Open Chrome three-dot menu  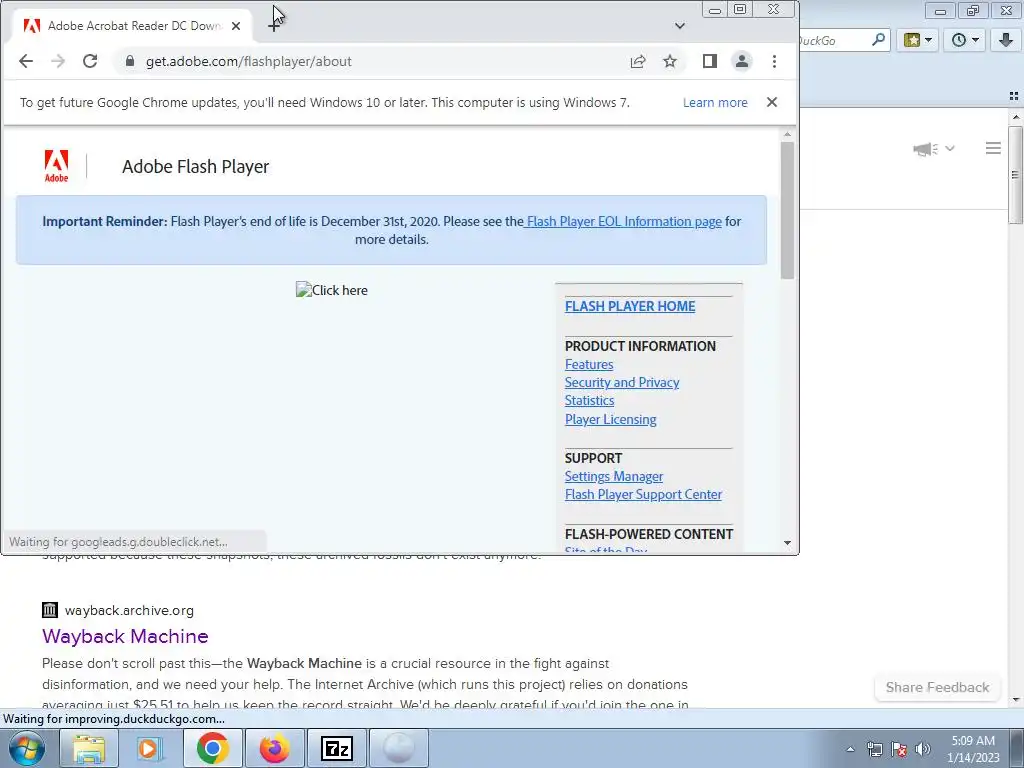click(x=775, y=61)
